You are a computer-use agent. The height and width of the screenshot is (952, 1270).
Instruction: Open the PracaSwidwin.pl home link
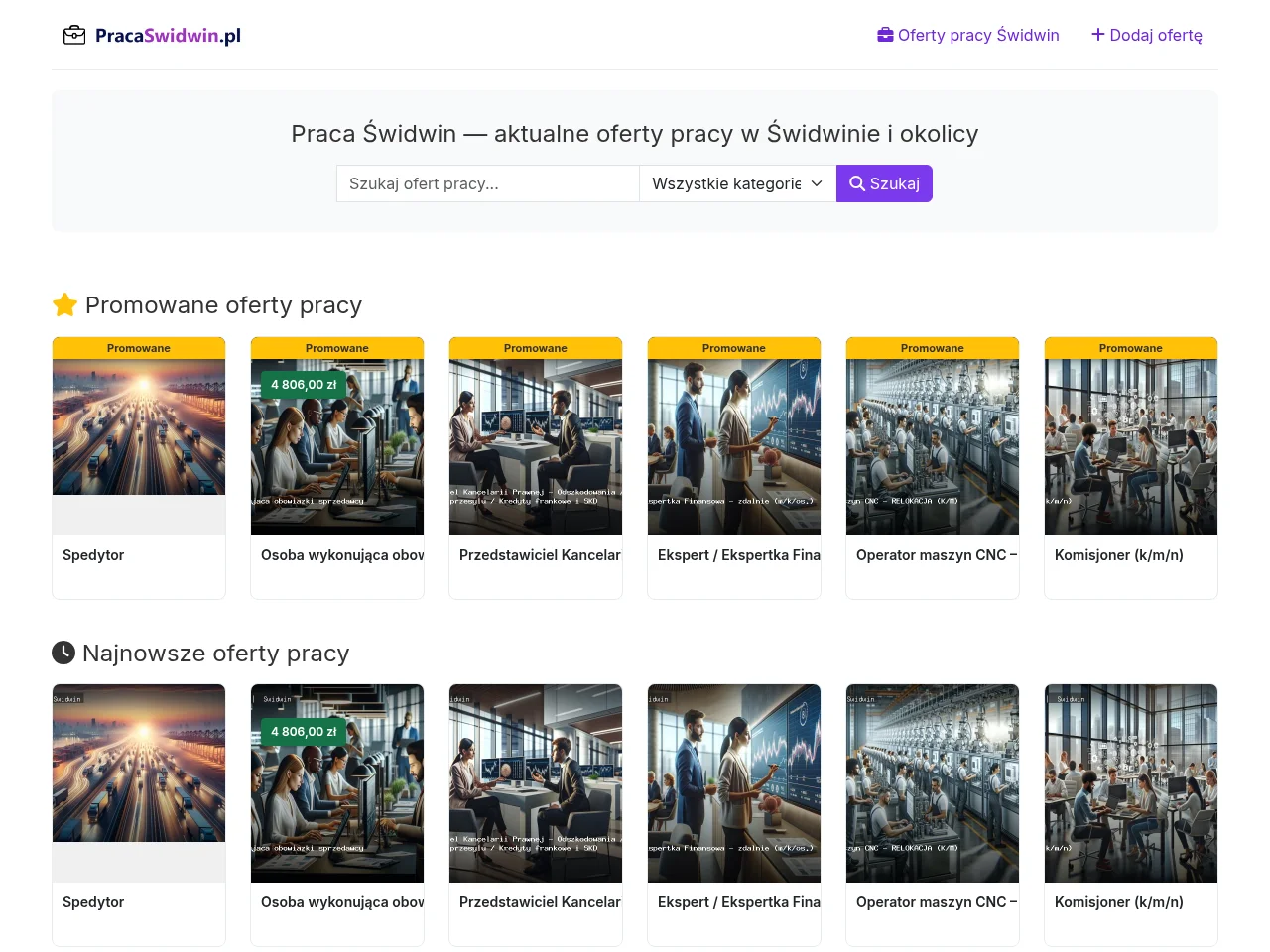click(152, 35)
